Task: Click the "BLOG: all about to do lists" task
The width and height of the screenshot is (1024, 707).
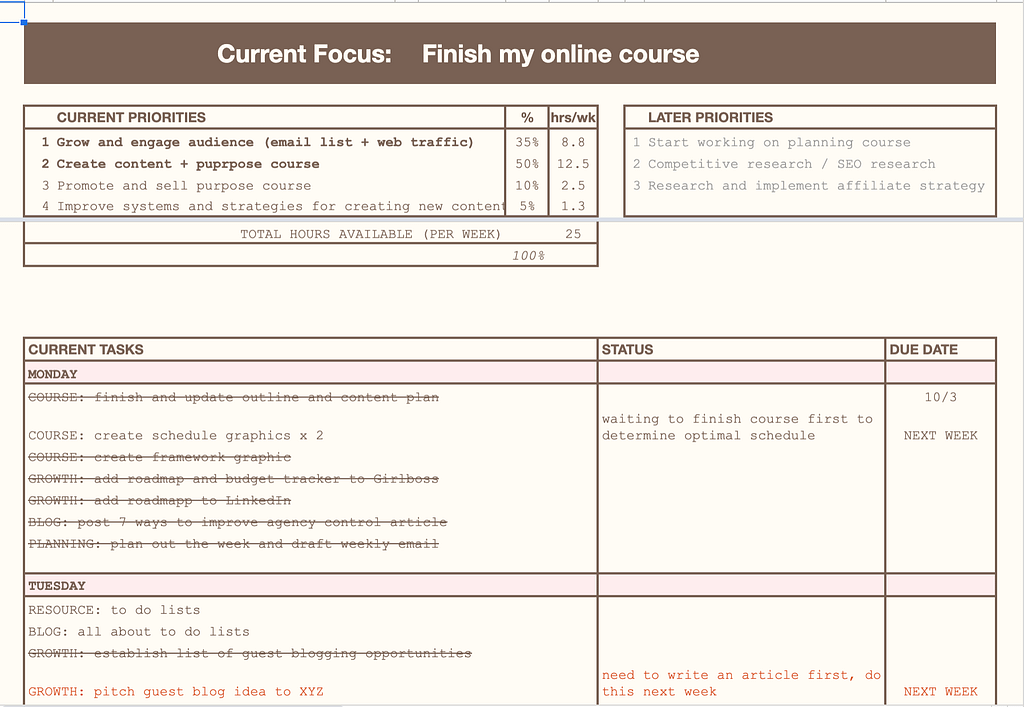Action: point(138,631)
